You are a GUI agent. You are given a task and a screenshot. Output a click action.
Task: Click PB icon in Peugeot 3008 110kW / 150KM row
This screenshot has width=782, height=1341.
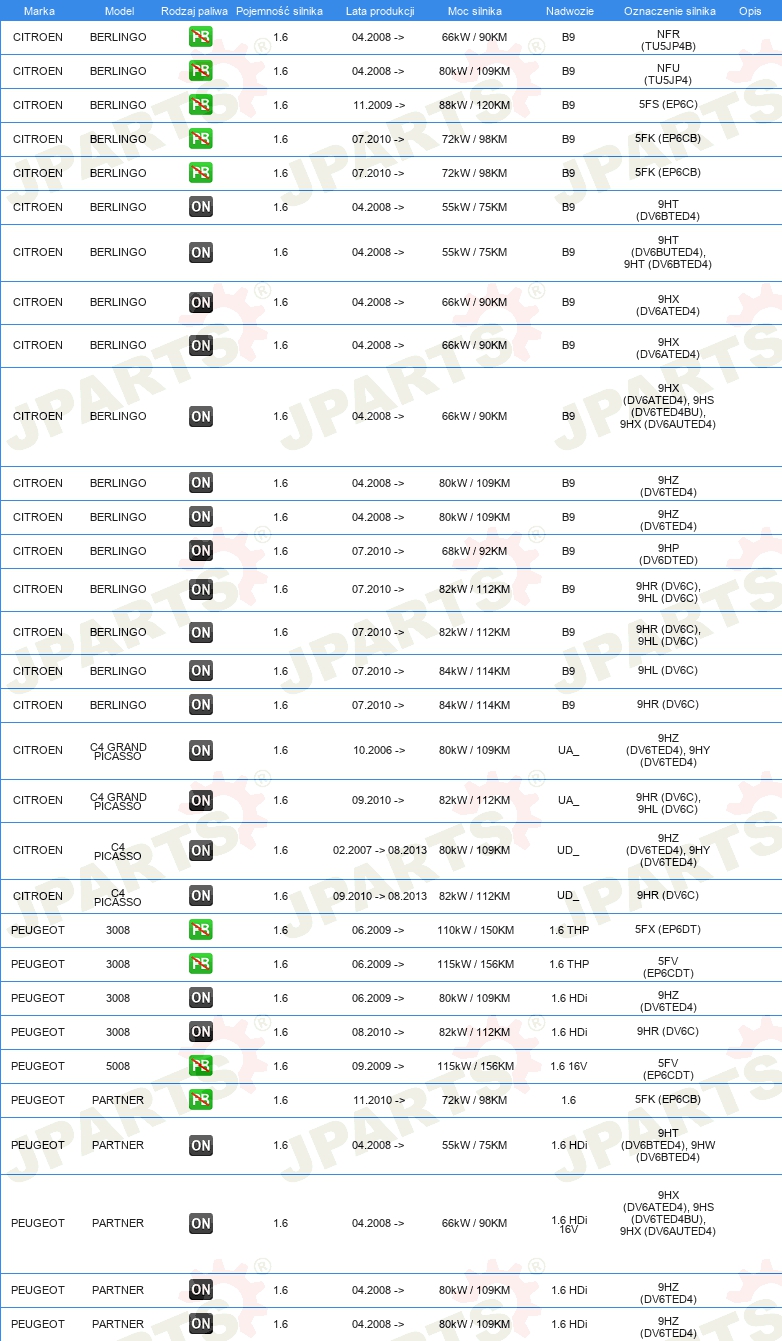click(200, 930)
